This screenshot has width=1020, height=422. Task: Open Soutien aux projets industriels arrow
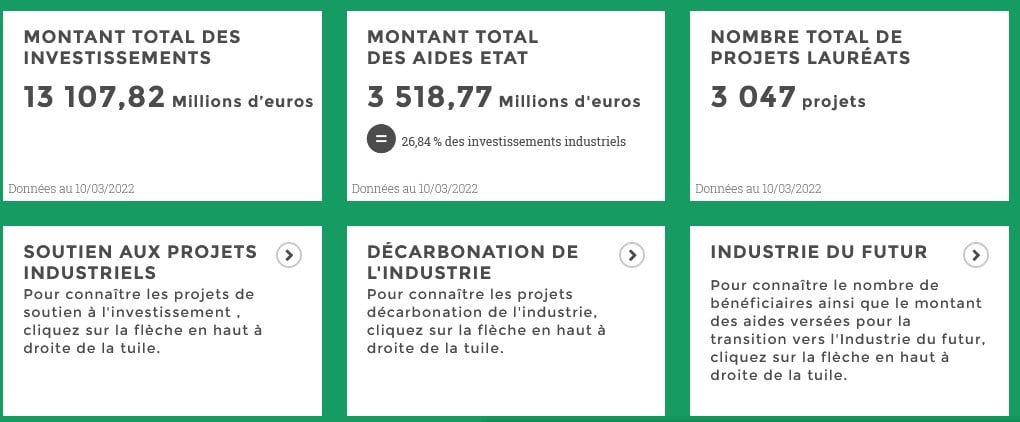(x=289, y=255)
